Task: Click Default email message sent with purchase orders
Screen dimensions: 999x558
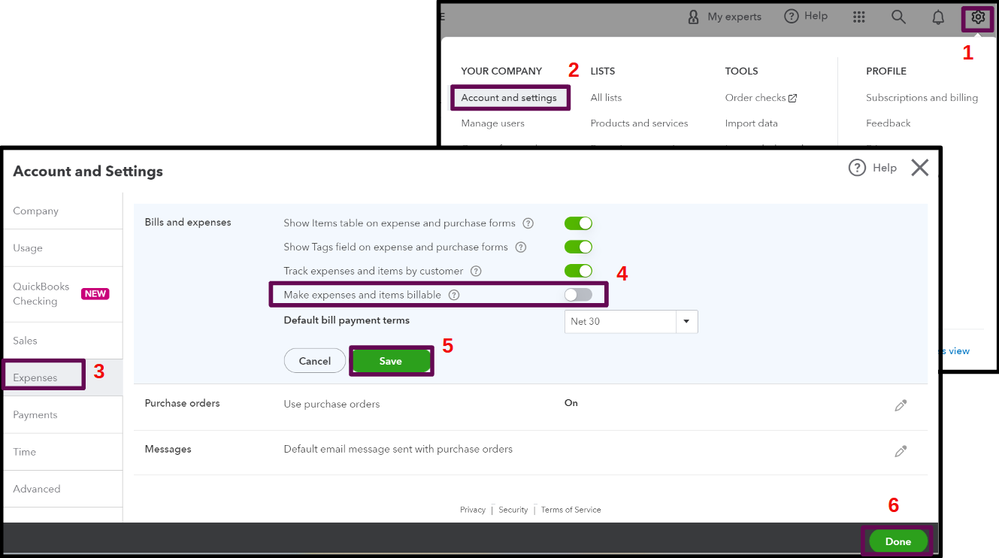Action: tap(398, 449)
